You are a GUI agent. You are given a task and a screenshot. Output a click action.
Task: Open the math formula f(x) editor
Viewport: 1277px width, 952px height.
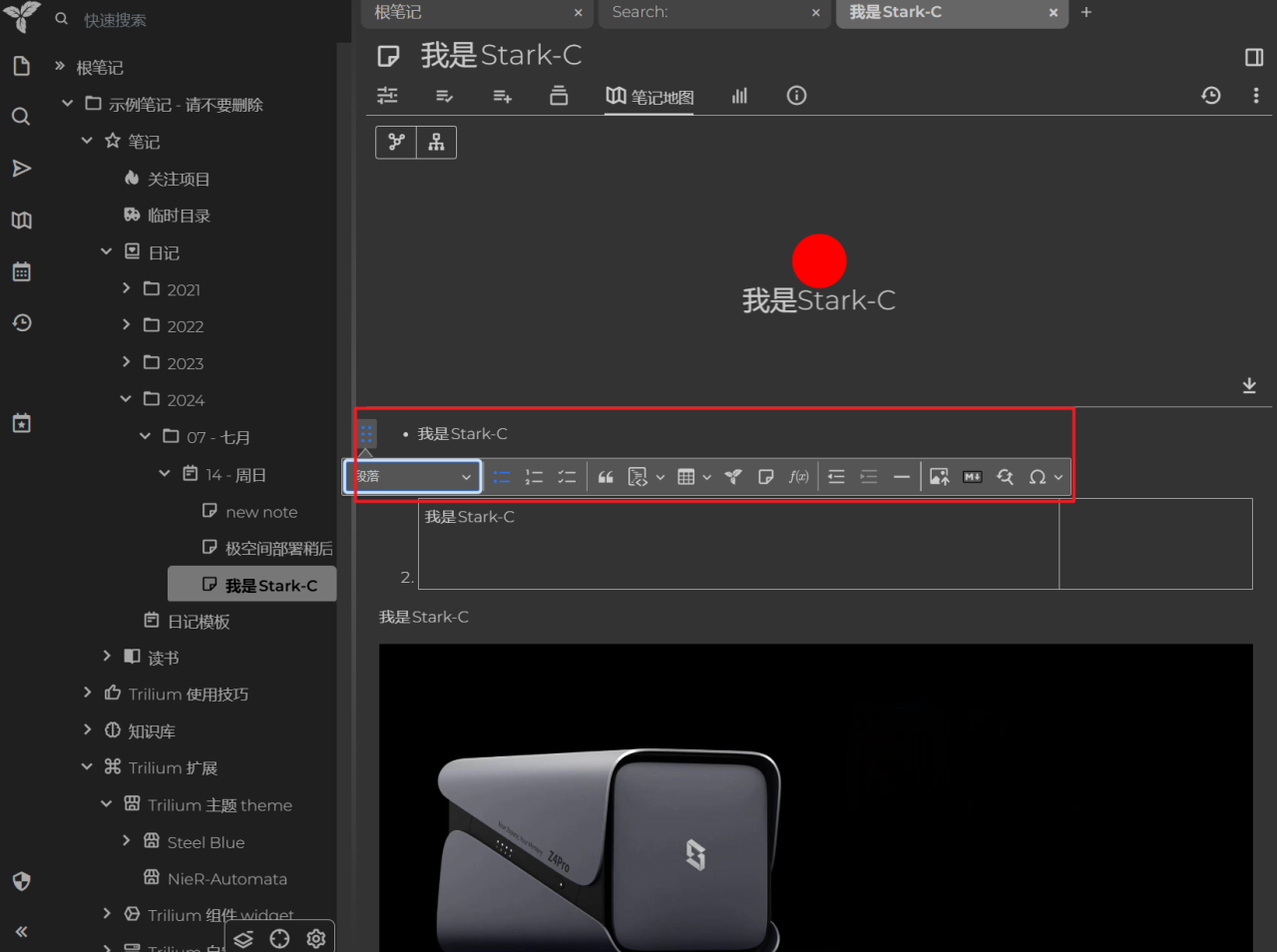click(798, 476)
